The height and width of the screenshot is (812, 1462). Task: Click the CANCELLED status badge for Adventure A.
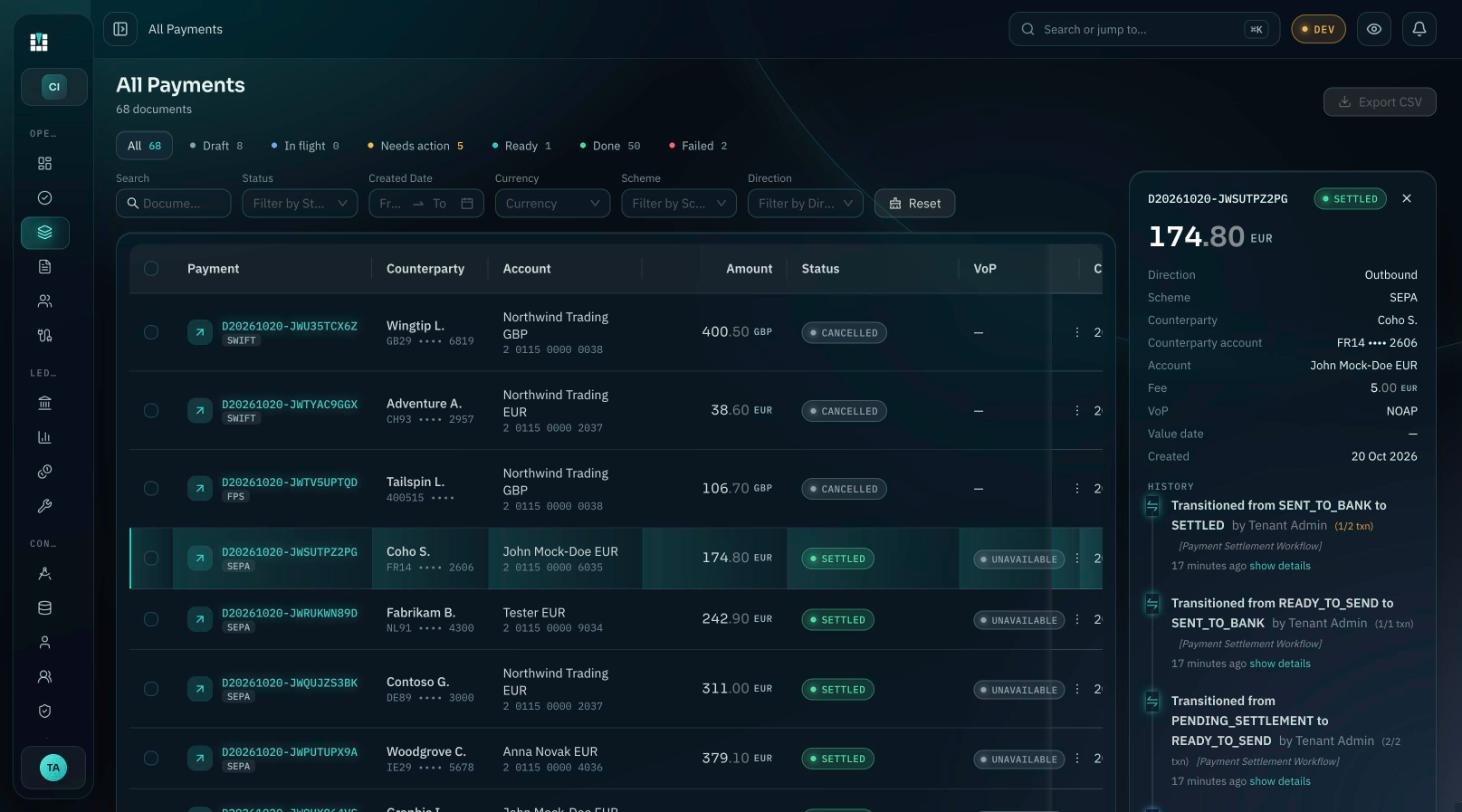844,411
